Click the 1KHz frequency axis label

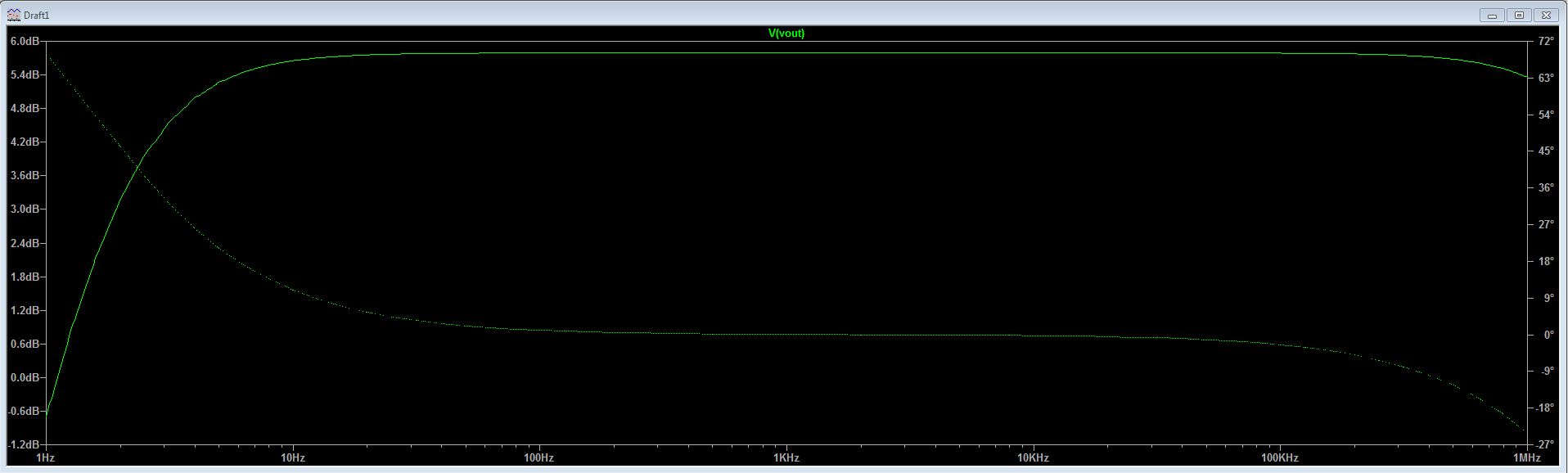point(786,458)
